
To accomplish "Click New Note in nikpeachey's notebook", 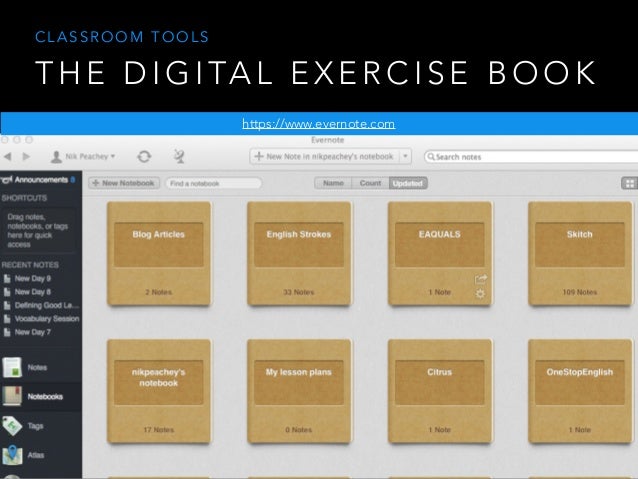I will click(324, 156).
